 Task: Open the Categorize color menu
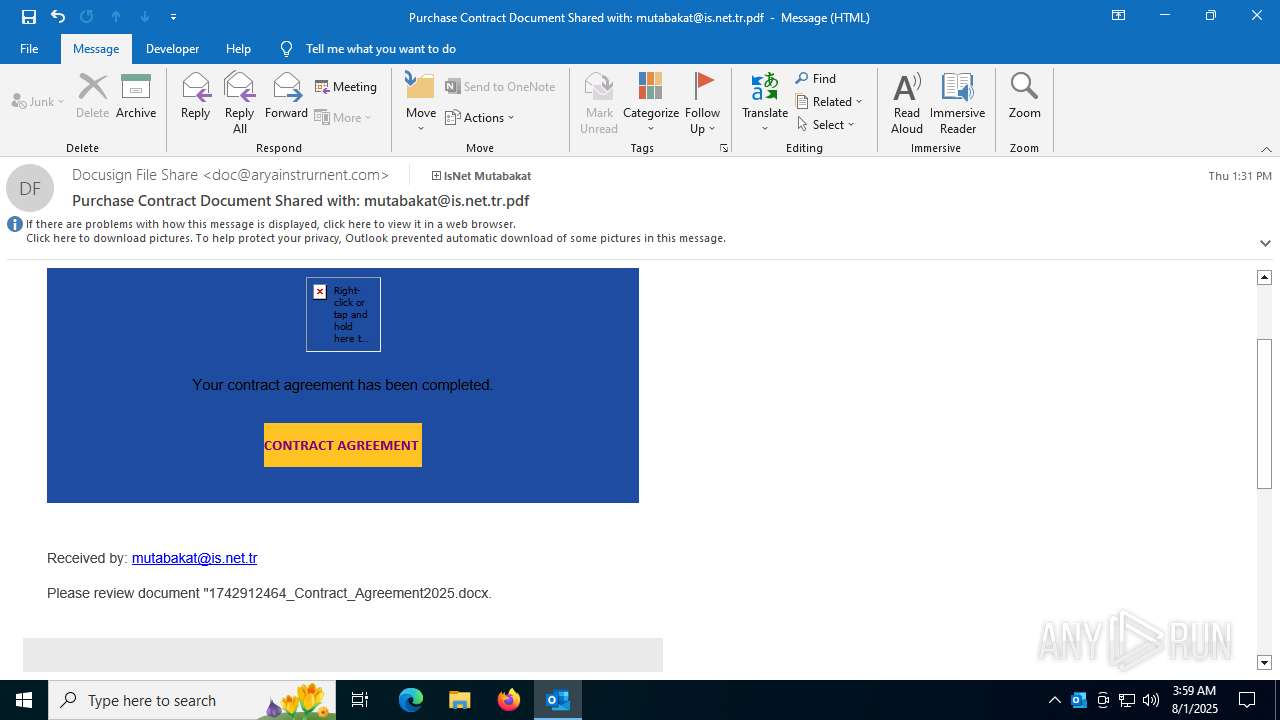pyautogui.click(x=651, y=103)
